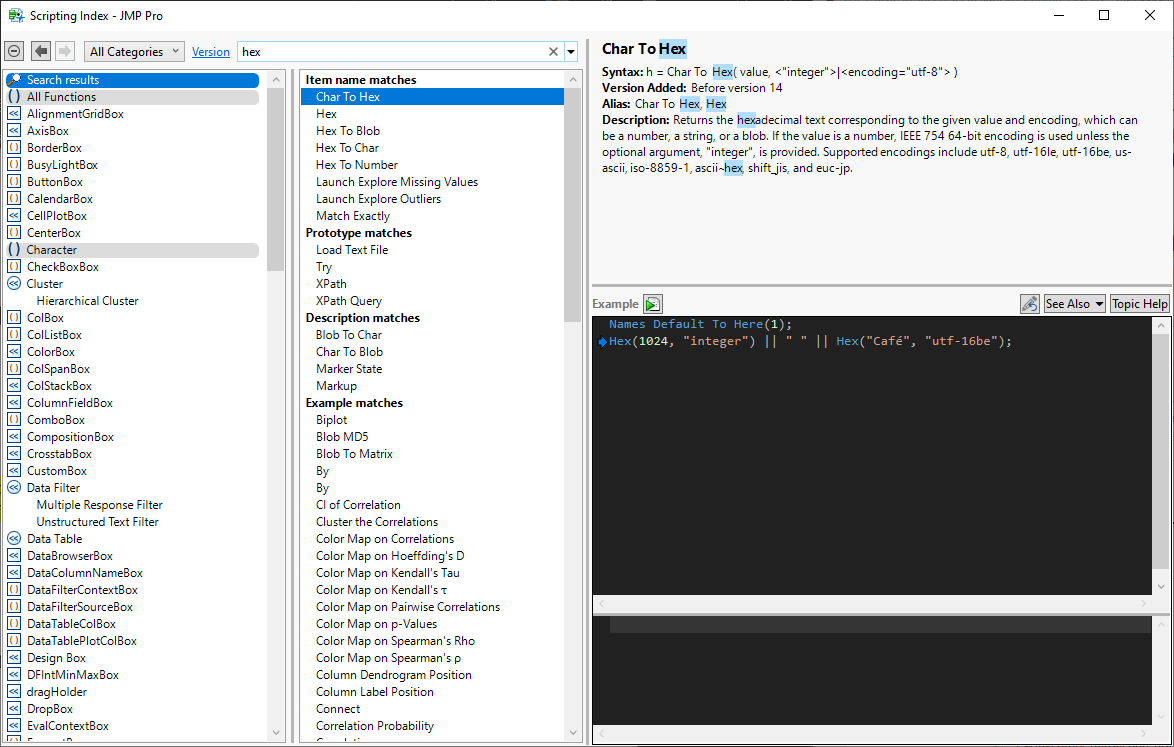Click the AlignmentGridBox icon
Viewport: 1174px width, 747px height.
(14, 114)
